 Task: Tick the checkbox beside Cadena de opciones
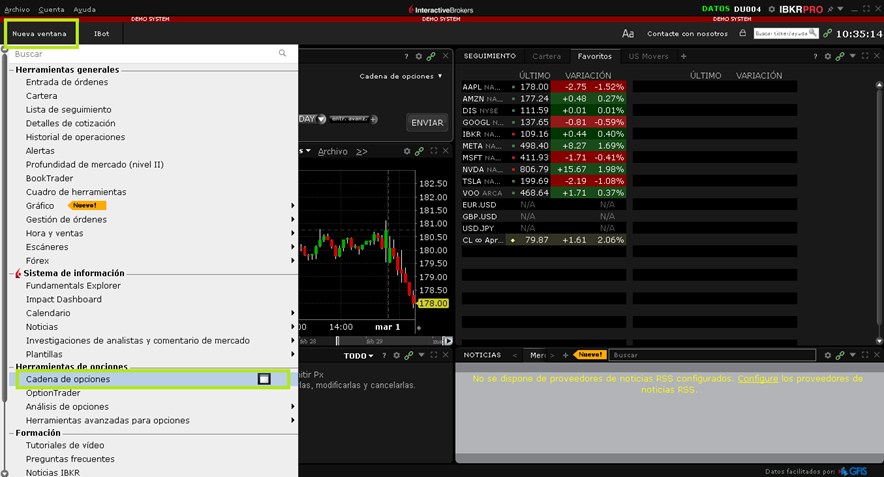pyautogui.click(x=264, y=379)
